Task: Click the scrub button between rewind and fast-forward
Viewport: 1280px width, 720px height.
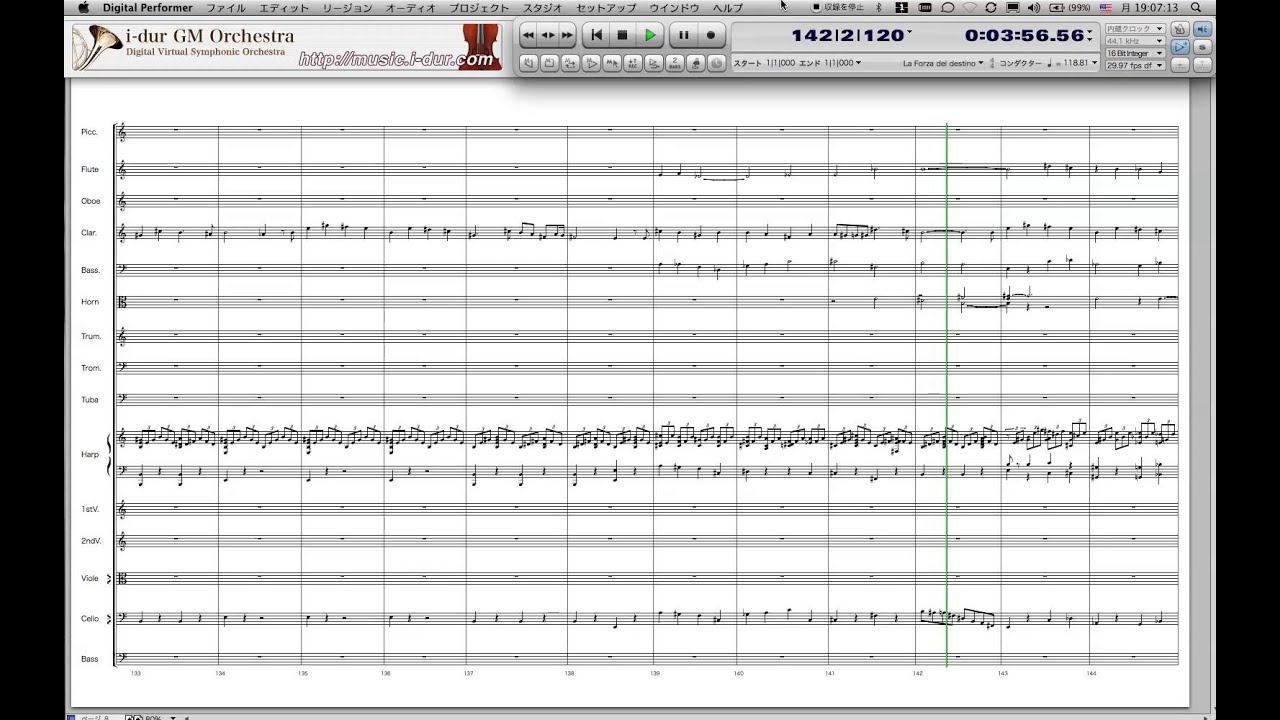Action: tap(548, 35)
